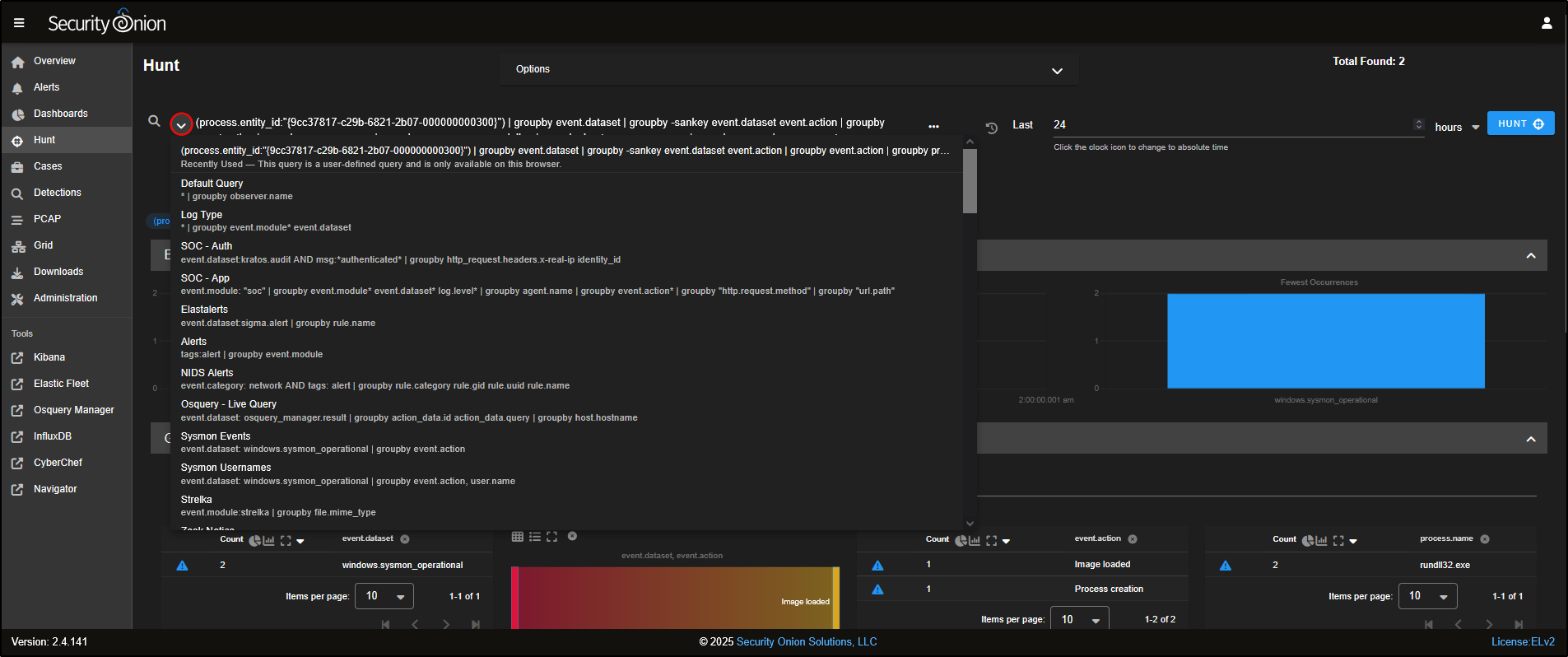Open the hours time unit dropdown
Screen dimensions: 1568x657
click(x=1457, y=128)
